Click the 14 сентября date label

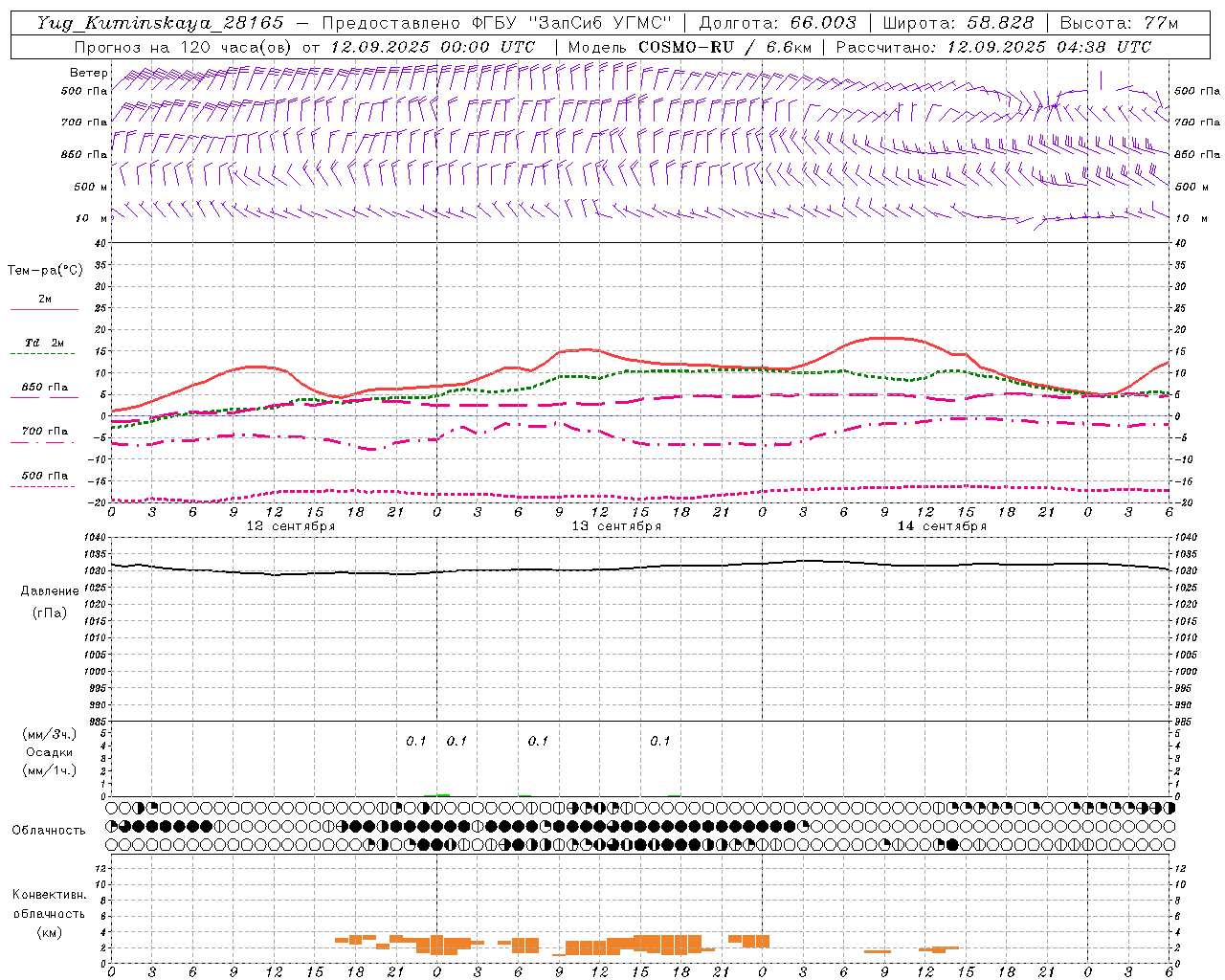pyautogui.click(x=942, y=525)
